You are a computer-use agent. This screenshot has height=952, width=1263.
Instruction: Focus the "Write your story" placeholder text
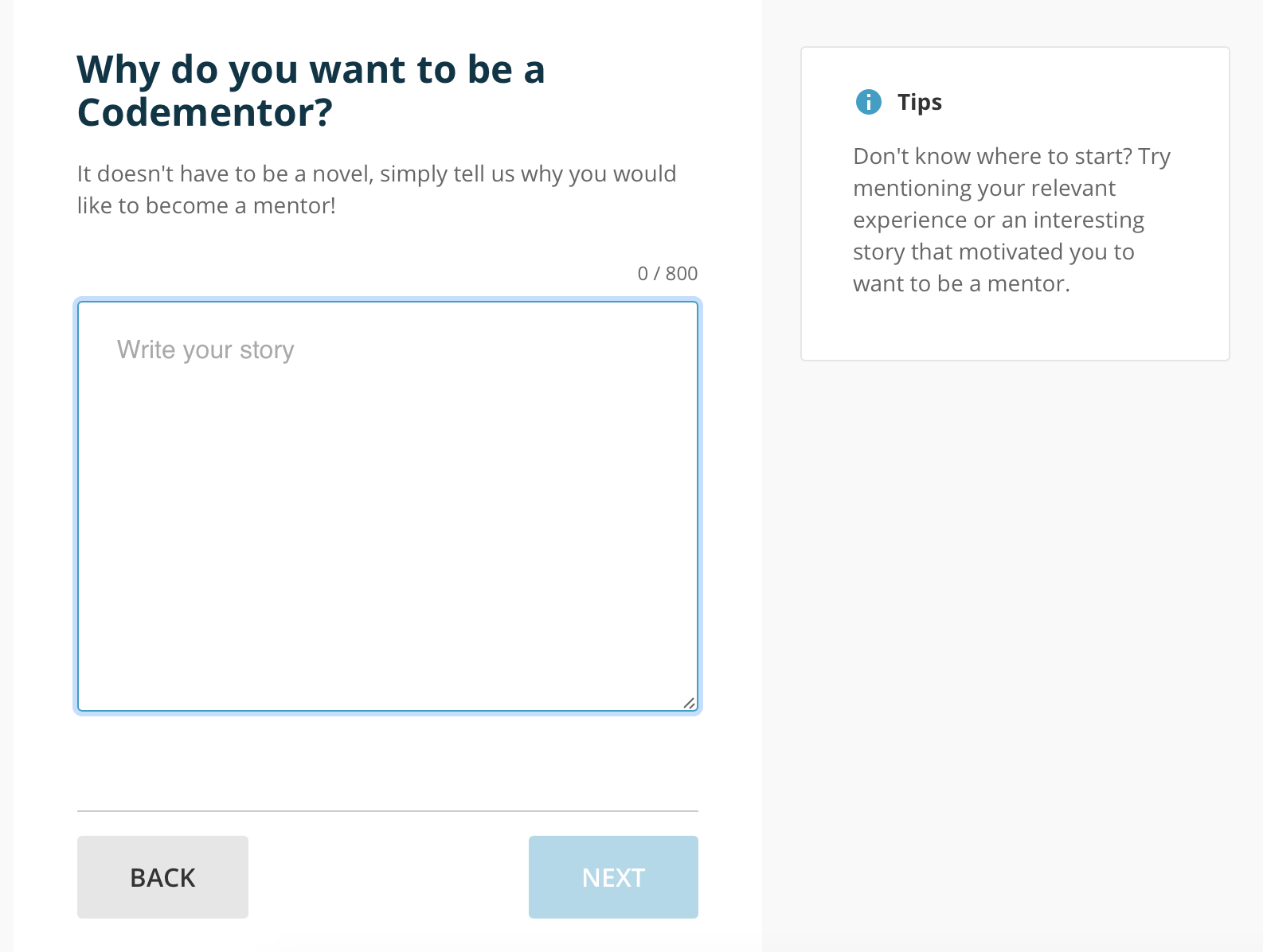point(205,349)
